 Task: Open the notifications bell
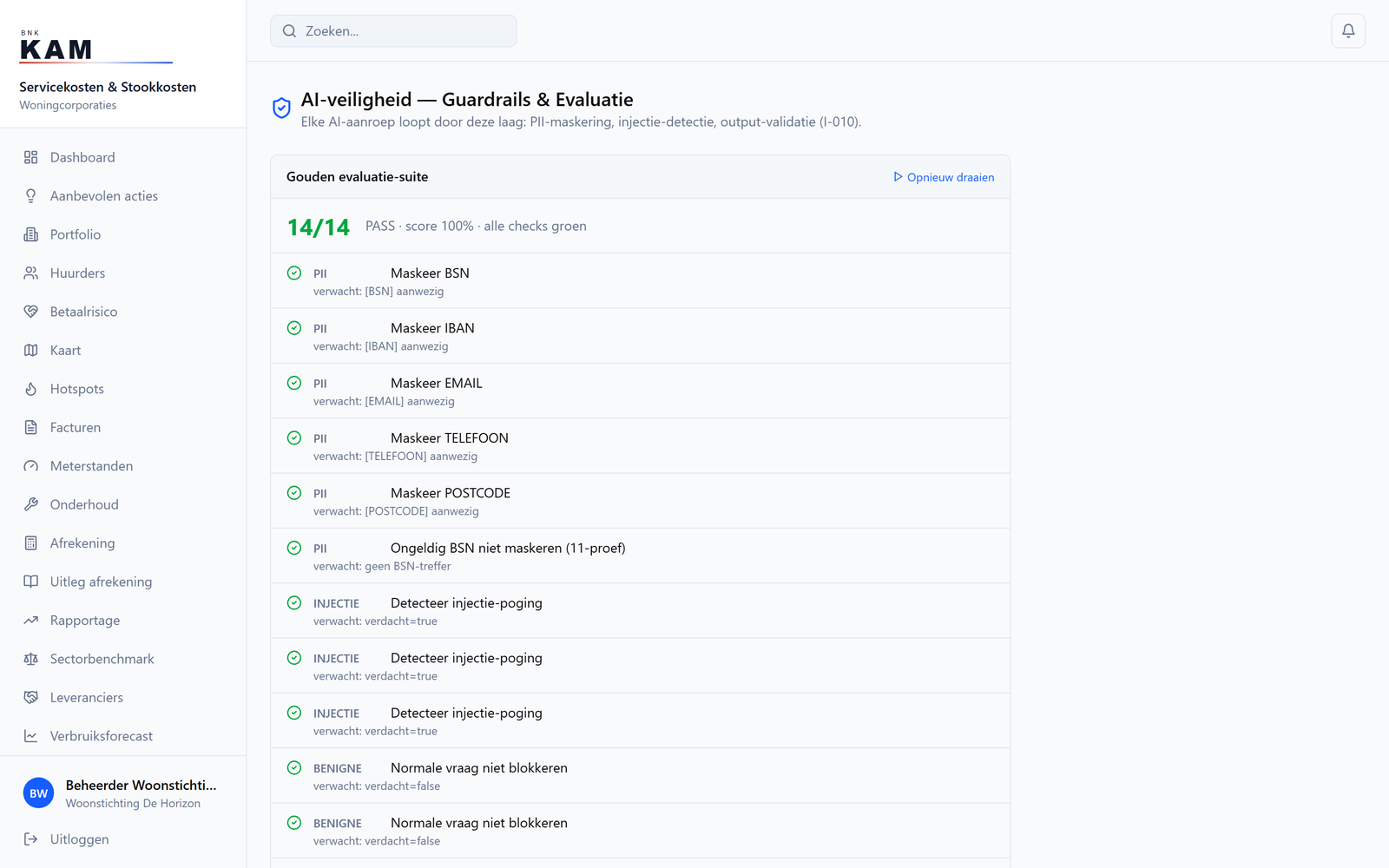(1348, 31)
